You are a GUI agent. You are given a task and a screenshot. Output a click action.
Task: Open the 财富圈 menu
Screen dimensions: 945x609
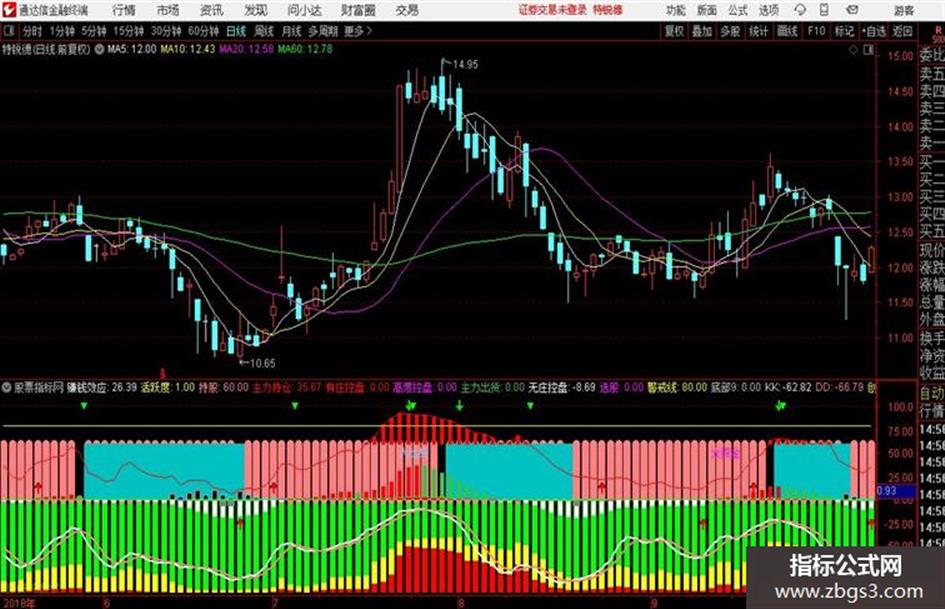tap(358, 10)
